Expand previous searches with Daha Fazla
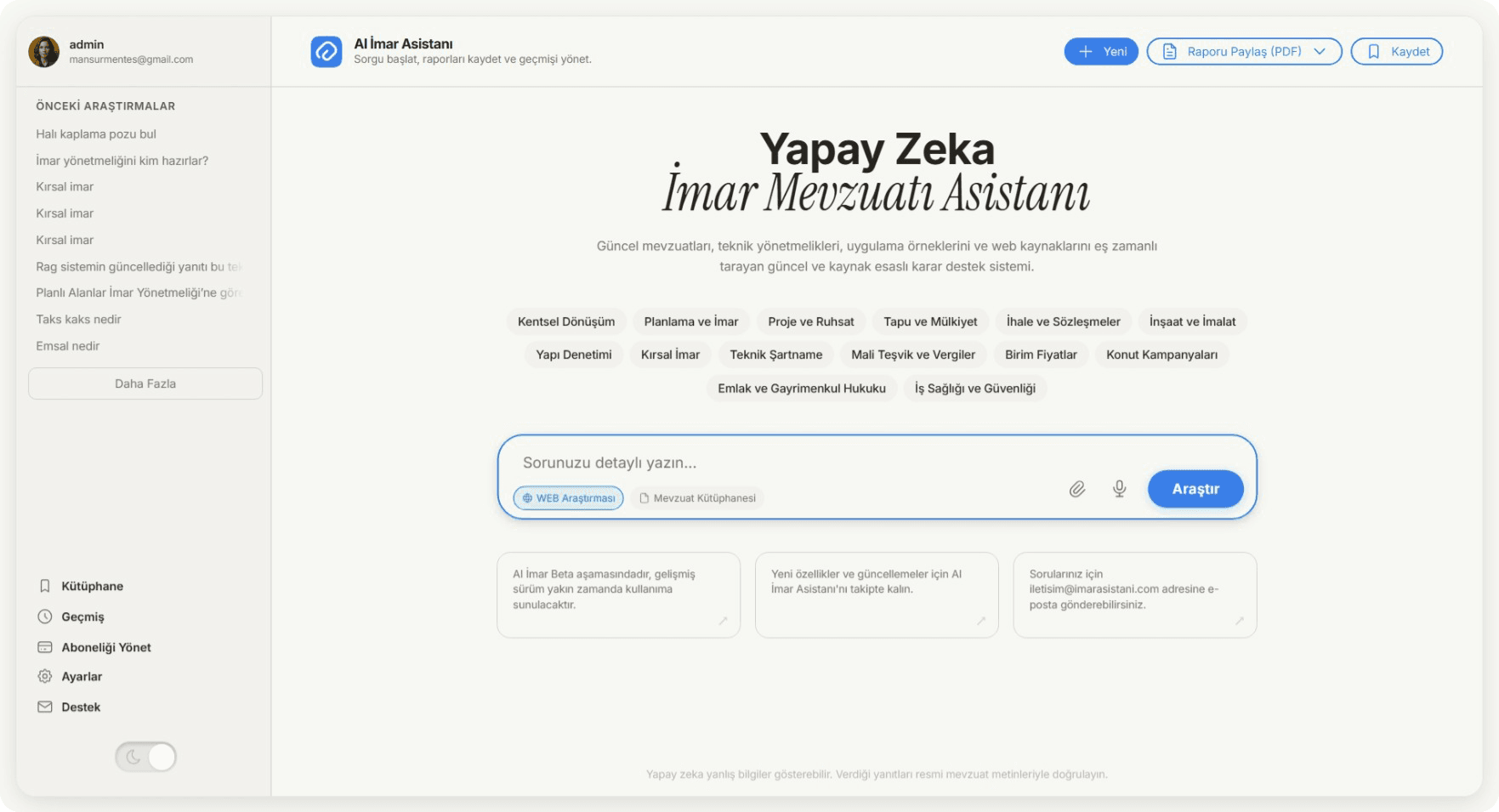 [x=145, y=383]
